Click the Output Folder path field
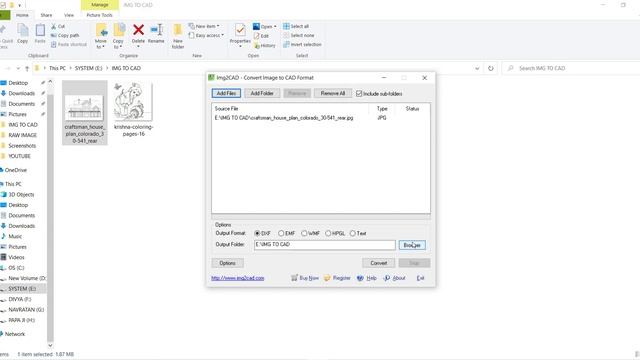Image resolution: width=640 pixels, height=360 pixels. point(324,245)
